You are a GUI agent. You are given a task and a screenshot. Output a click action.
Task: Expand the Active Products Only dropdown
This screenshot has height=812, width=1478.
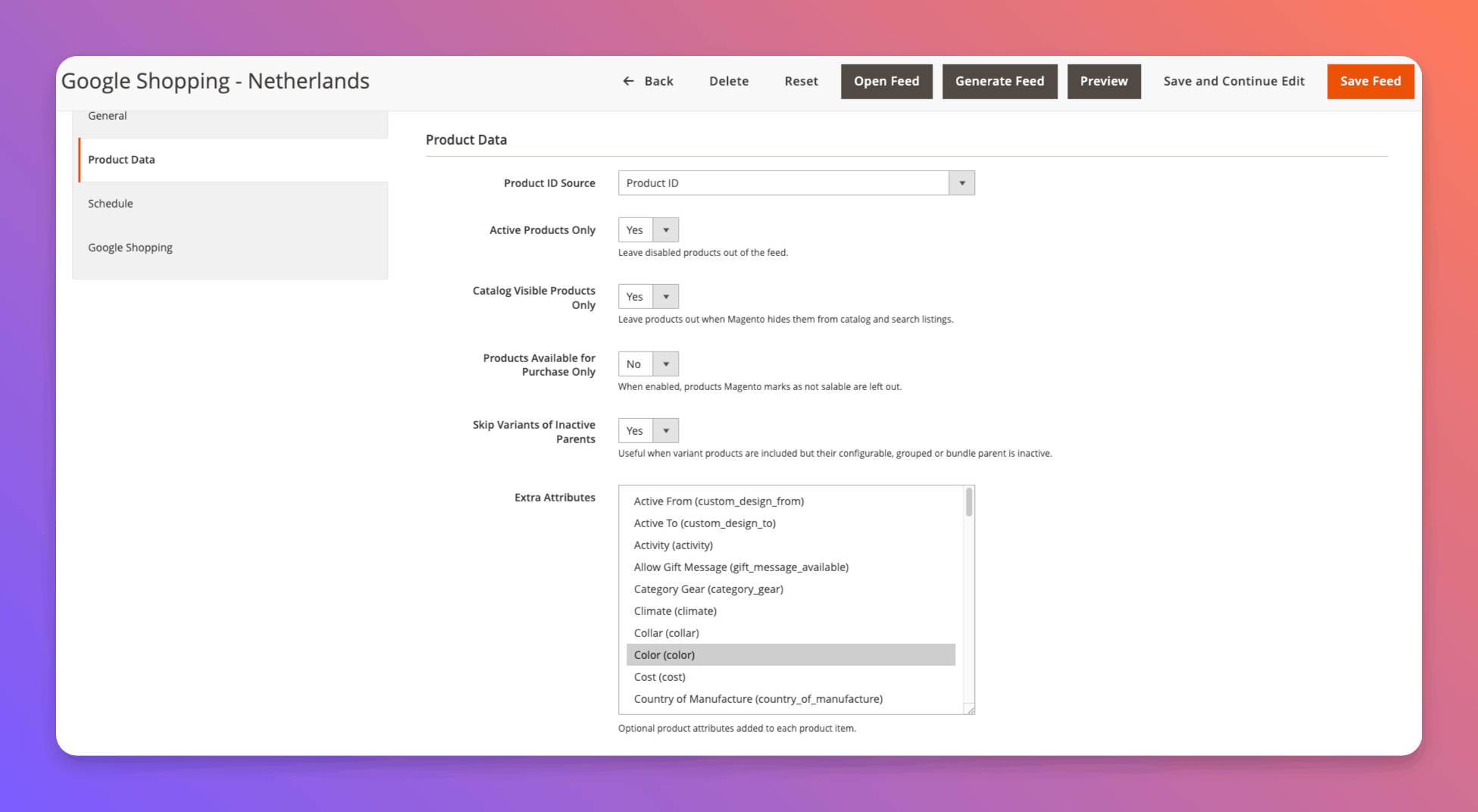click(x=648, y=230)
